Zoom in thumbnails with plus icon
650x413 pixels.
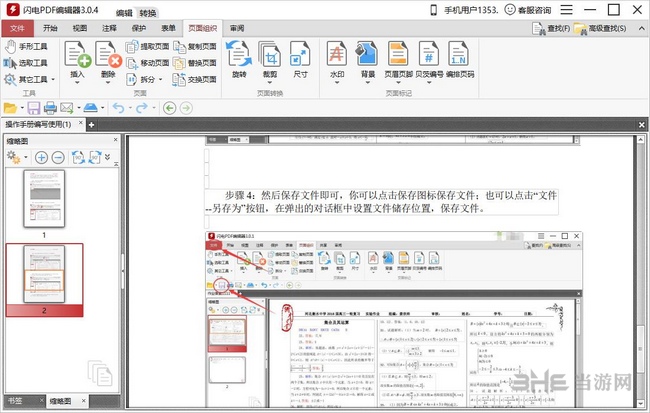pyautogui.click(x=41, y=158)
